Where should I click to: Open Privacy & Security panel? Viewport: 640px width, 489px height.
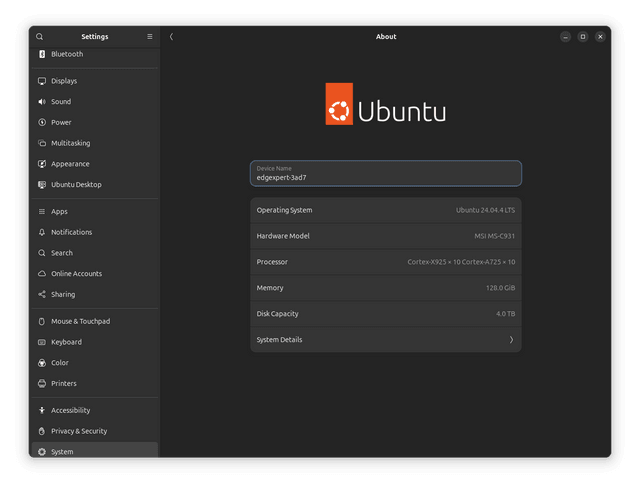pyautogui.click(x=95, y=431)
